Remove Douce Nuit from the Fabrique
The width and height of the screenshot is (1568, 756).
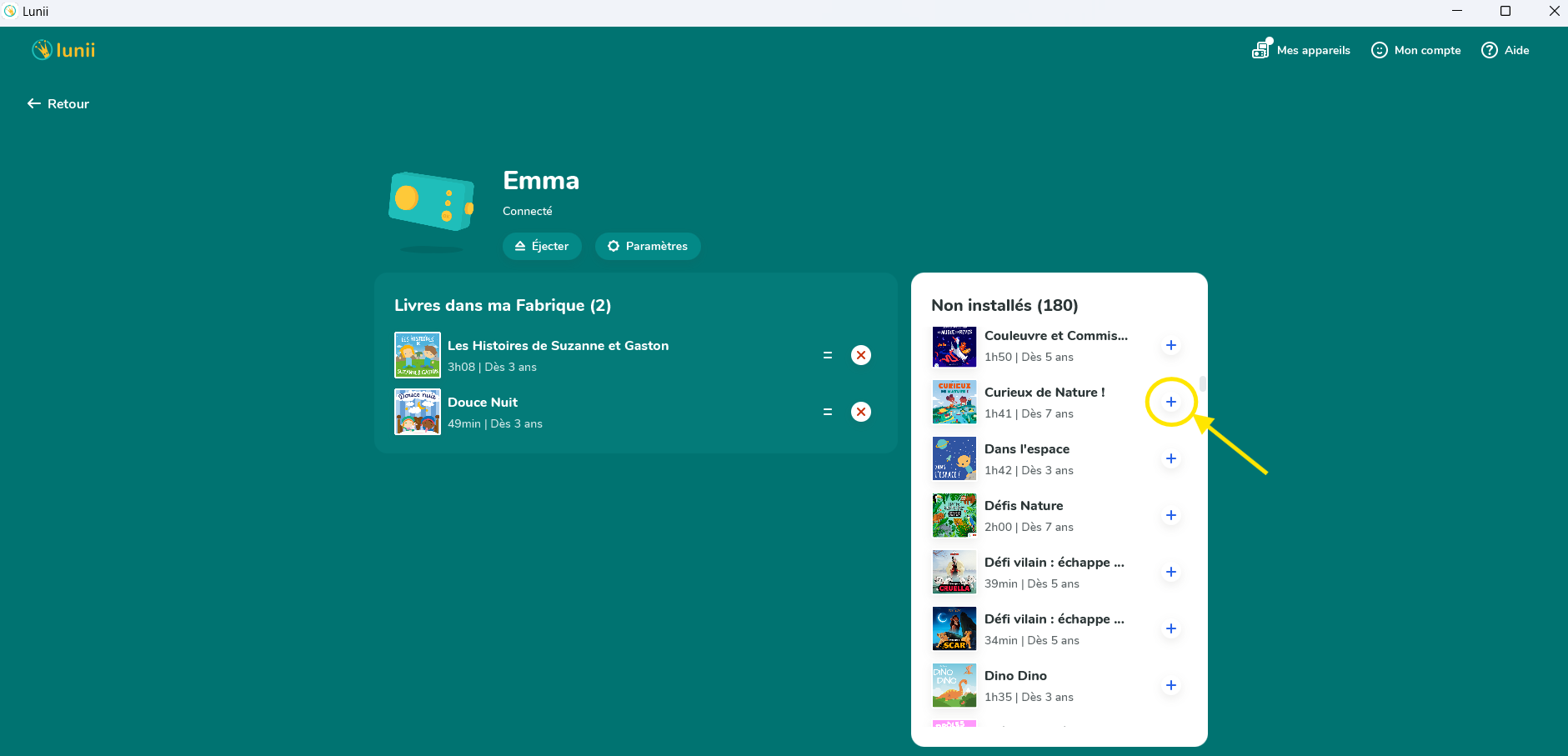pyautogui.click(x=861, y=412)
